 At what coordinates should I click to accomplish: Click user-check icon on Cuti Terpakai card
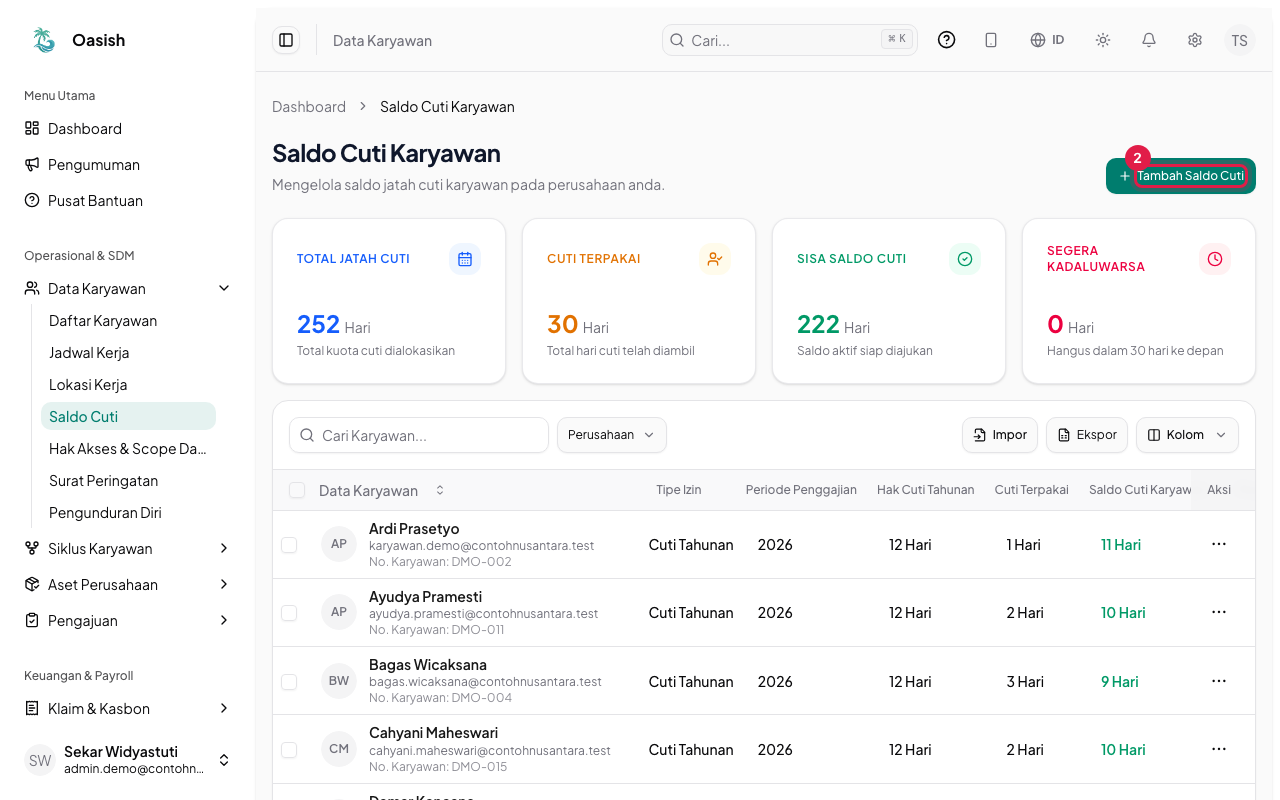(x=715, y=259)
